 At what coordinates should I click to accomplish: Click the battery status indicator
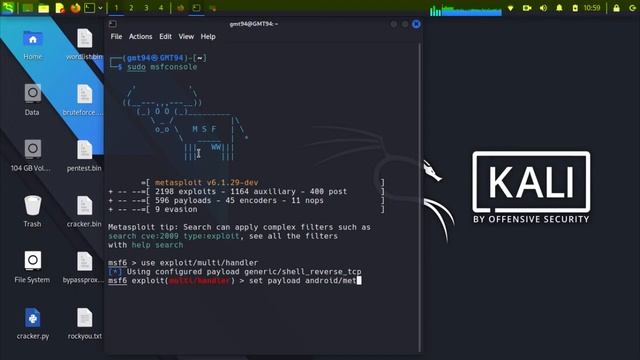tap(575, 8)
